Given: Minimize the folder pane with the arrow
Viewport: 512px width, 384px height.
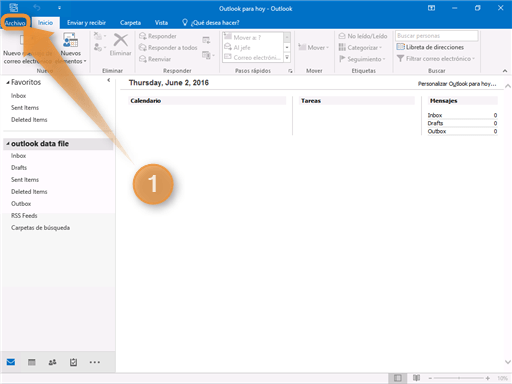Looking at the screenshot, I should (x=109, y=80).
